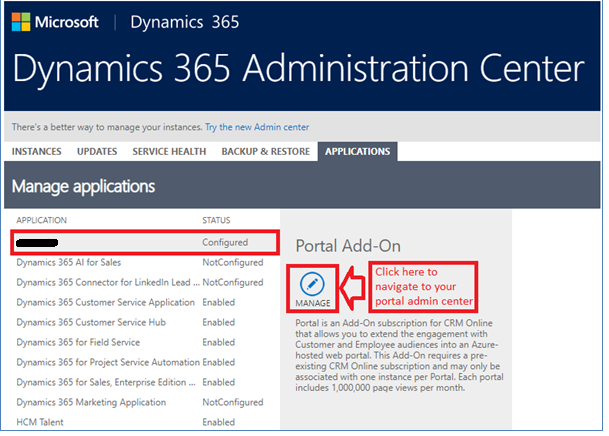Open the Instances tab
Screen dimensions: 609x436
point(37,151)
